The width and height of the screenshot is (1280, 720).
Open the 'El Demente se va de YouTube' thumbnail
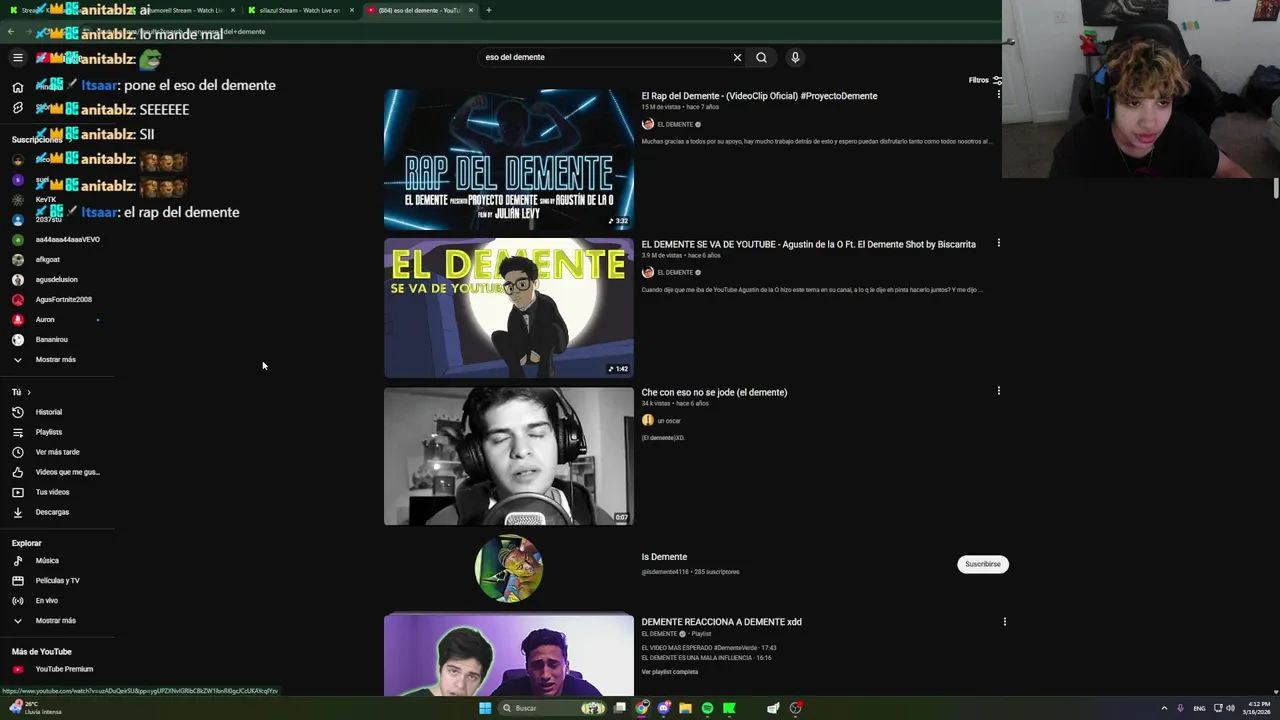(508, 308)
